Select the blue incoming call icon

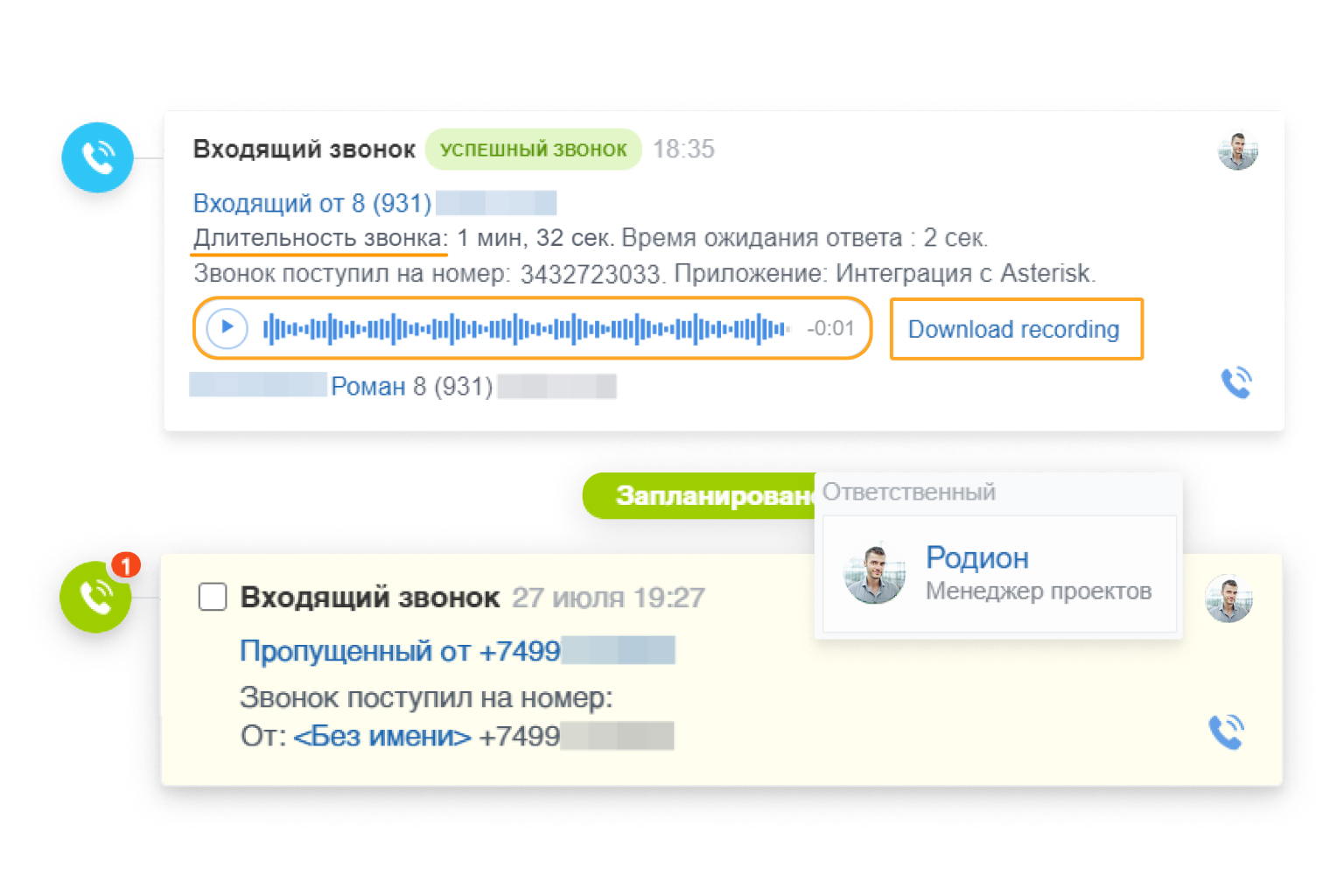click(97, 157)
